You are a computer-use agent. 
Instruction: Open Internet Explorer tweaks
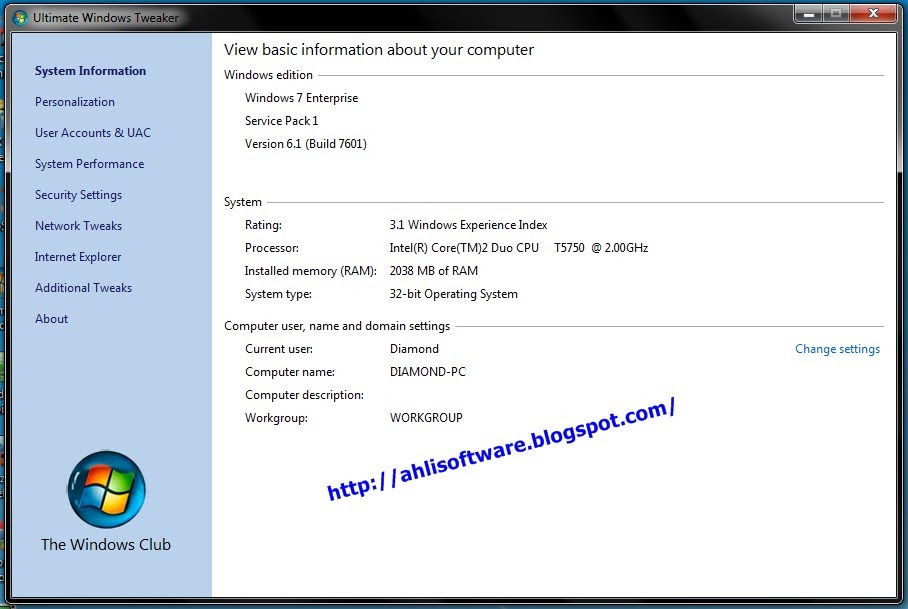point(78,256)
